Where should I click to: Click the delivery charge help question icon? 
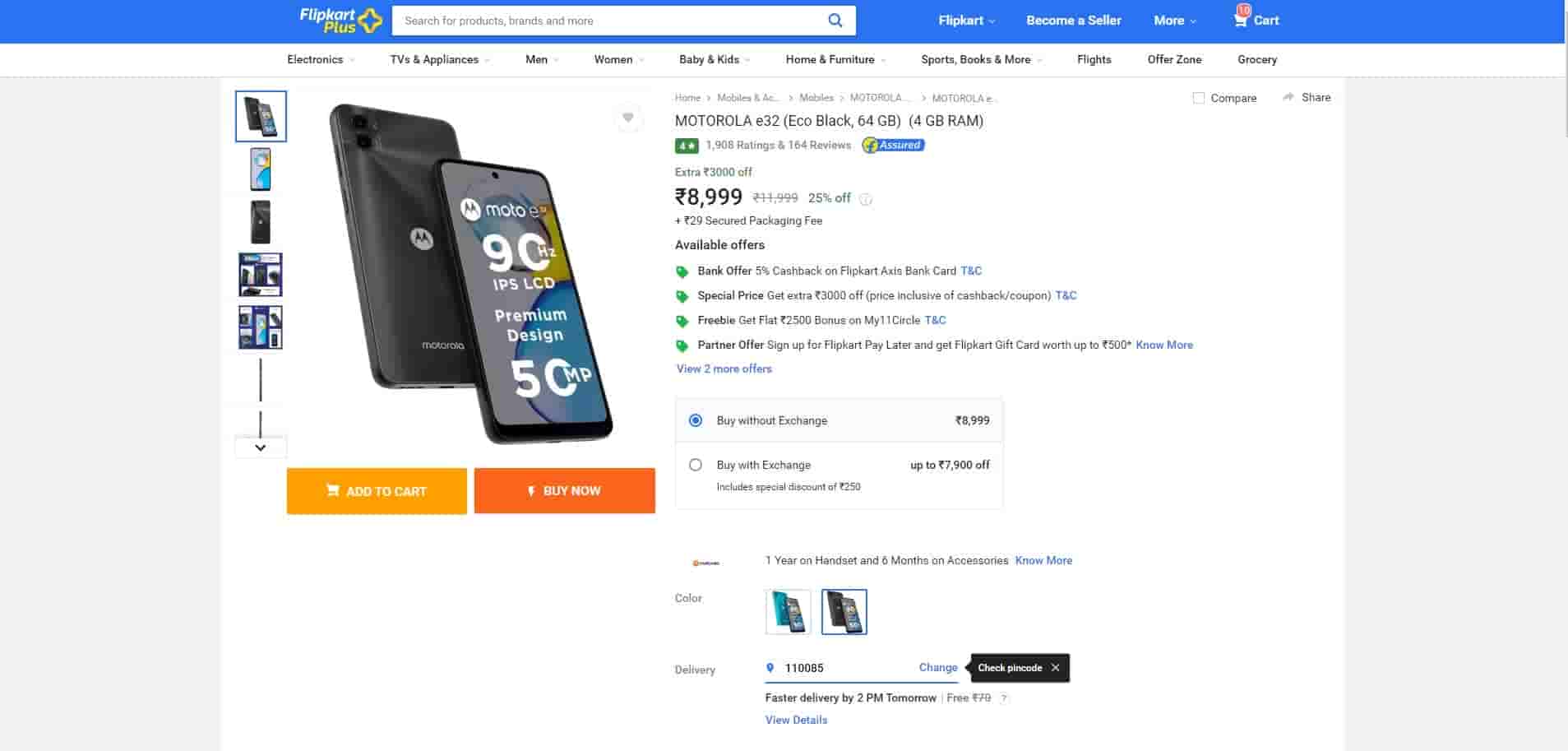pyautogui.click(x=1004, y=698)
